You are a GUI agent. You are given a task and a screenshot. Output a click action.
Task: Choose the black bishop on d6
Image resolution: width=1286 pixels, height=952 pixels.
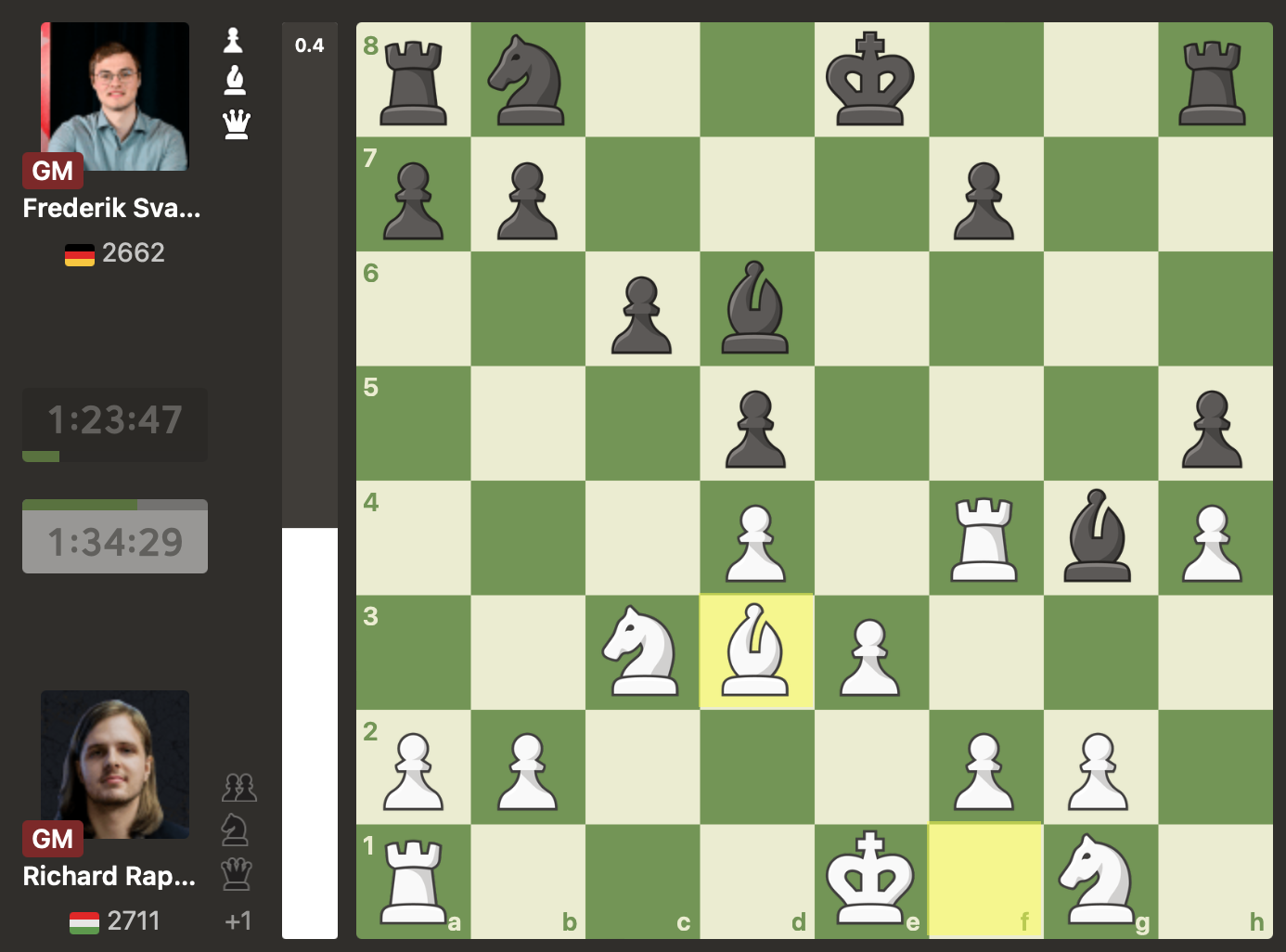pyautogui.click(x=756, y=308)
